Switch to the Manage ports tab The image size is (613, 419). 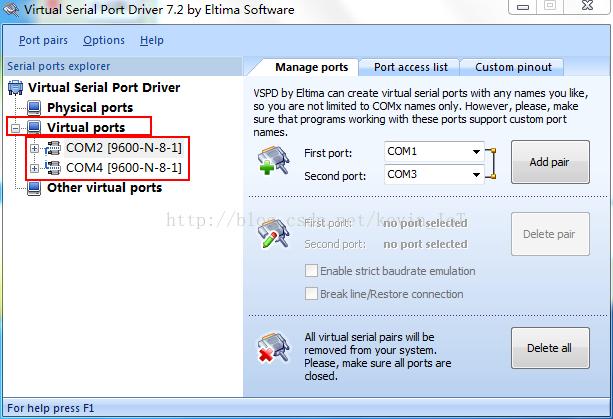pyautogui.click(x=311, y=67)
